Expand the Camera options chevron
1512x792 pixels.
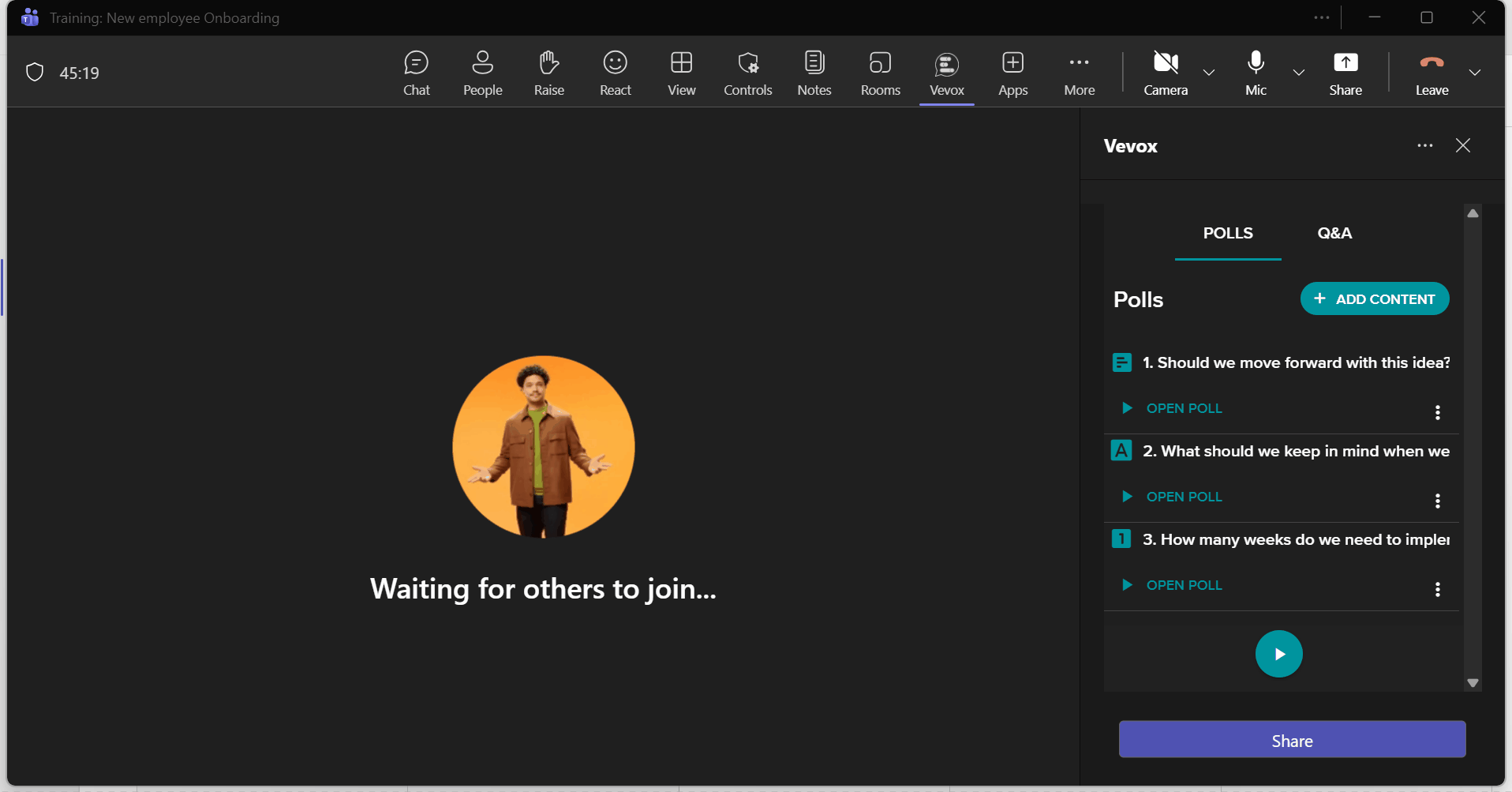[1208, 73]
